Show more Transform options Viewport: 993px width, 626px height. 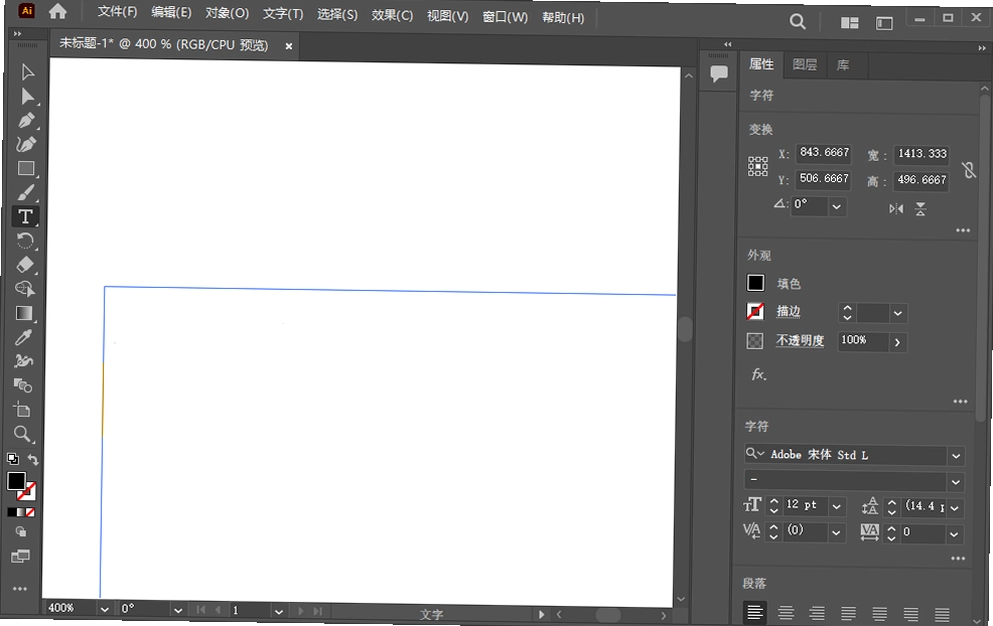pos(963,230)
